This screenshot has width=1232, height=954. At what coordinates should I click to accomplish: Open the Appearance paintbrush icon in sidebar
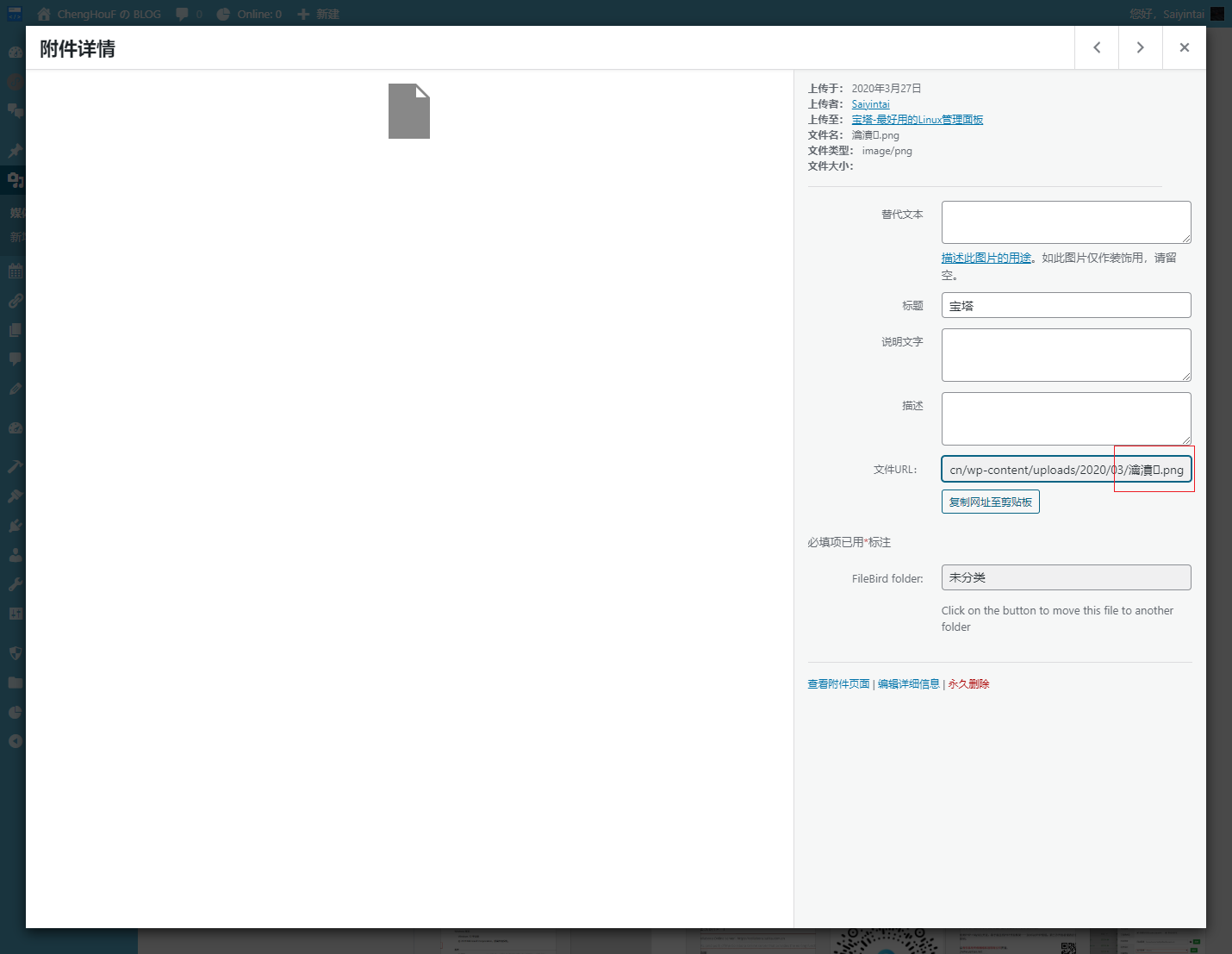click(x=15, y=496)
